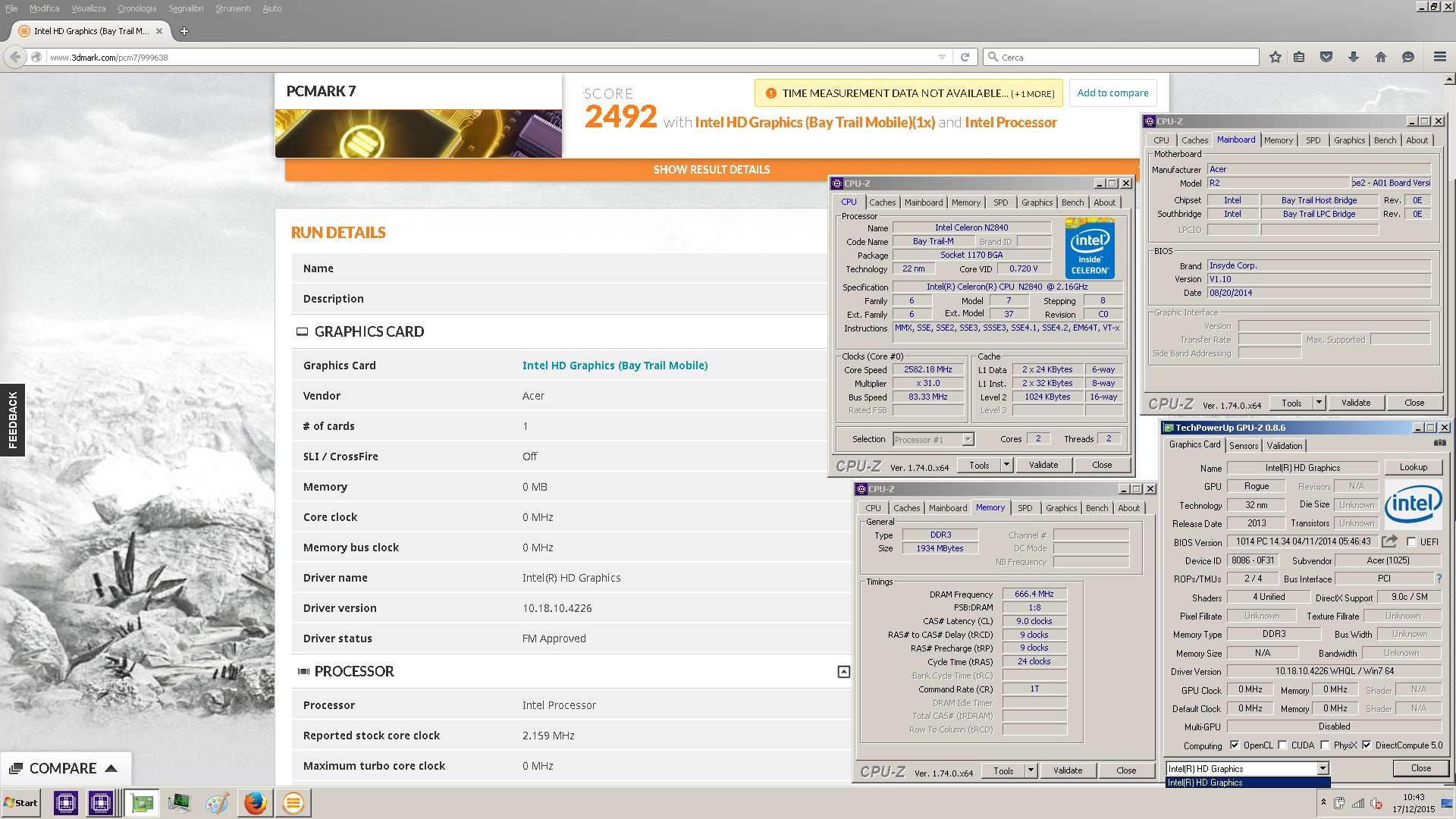Open the URL bar history dropdown arrow
Viewport: 1456px width, 819px height.
(942, 57)
